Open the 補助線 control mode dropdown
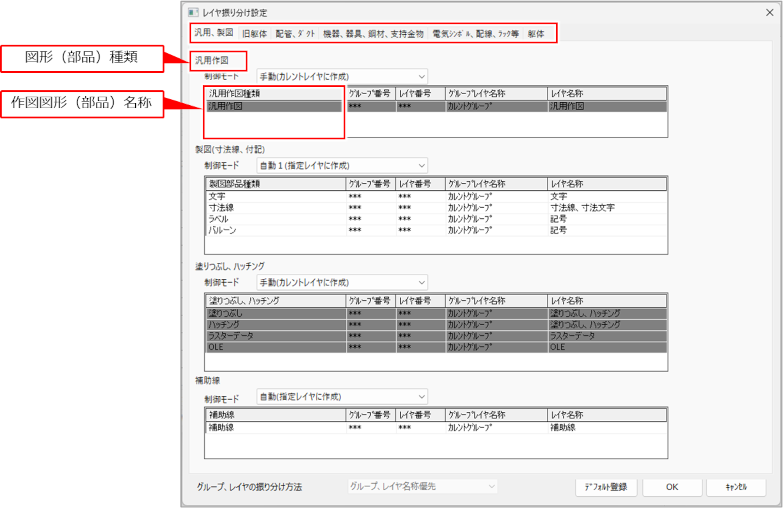 pyautogui.click(x=341, y=396)
